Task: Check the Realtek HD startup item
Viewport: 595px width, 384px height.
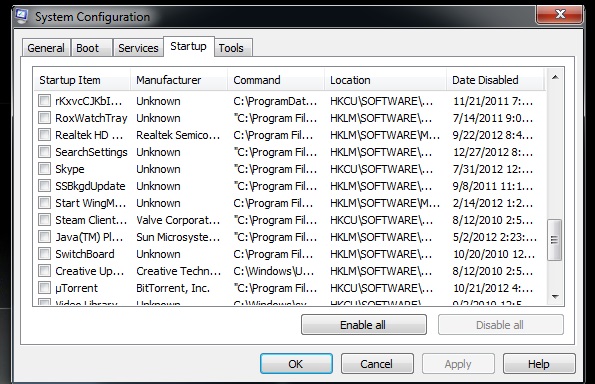Action: point(44,135)
